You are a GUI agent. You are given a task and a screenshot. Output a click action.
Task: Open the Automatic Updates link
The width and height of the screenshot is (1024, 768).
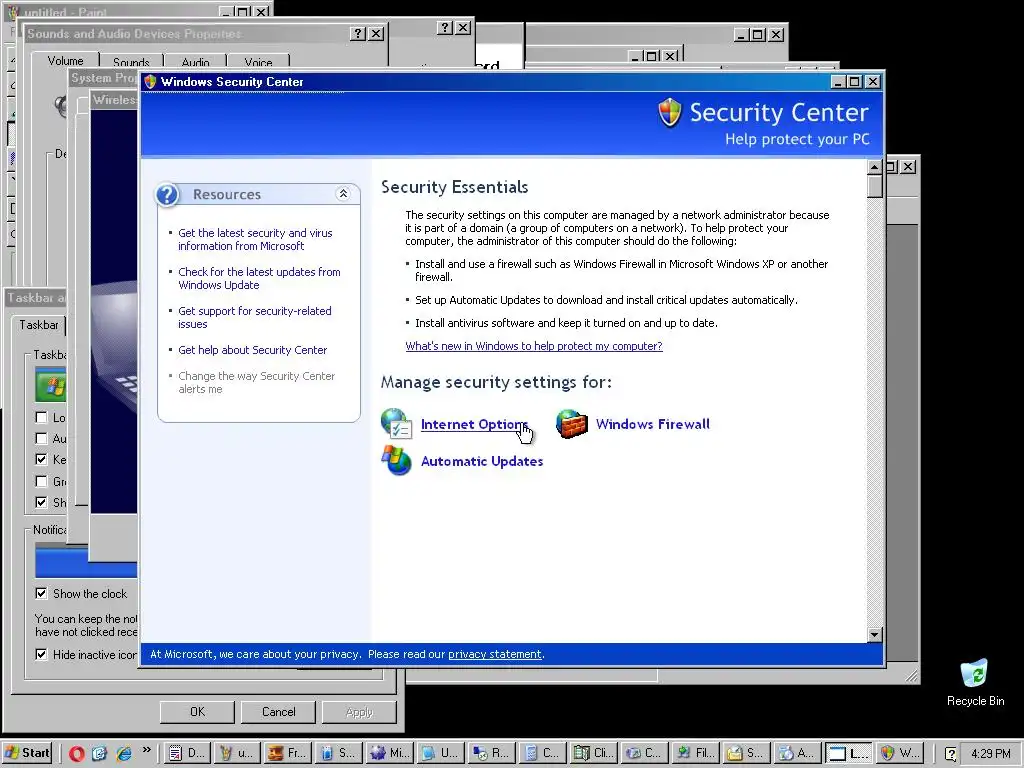tap(482, 461)
